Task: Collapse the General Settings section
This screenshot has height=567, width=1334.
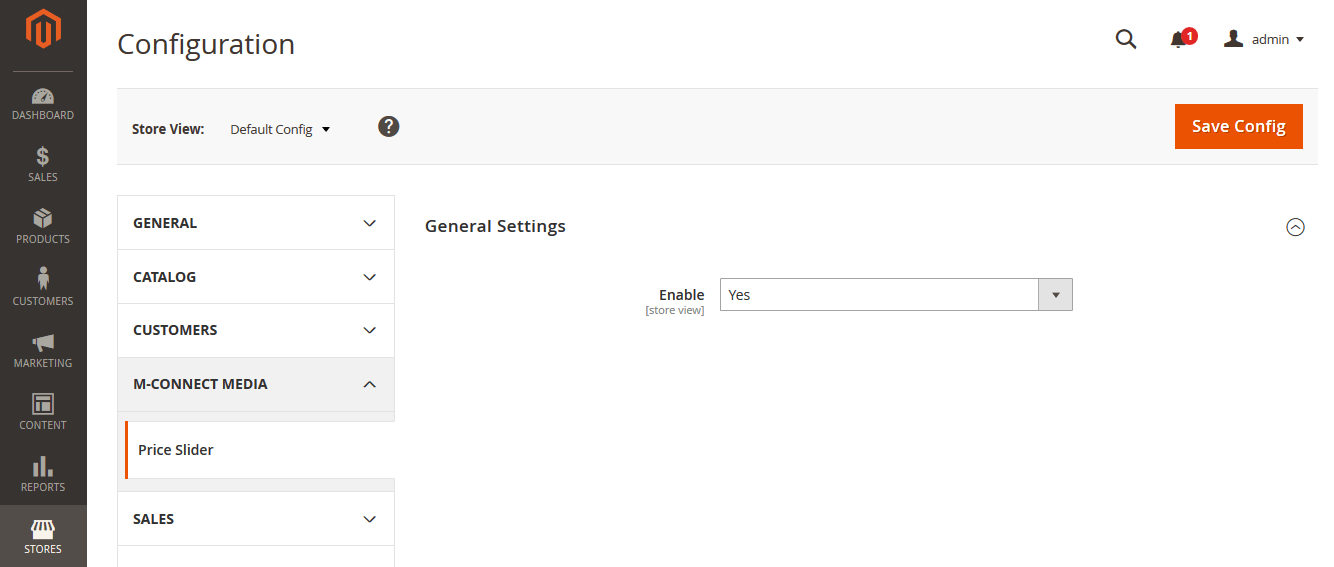Action: (x=1295, y=227)
